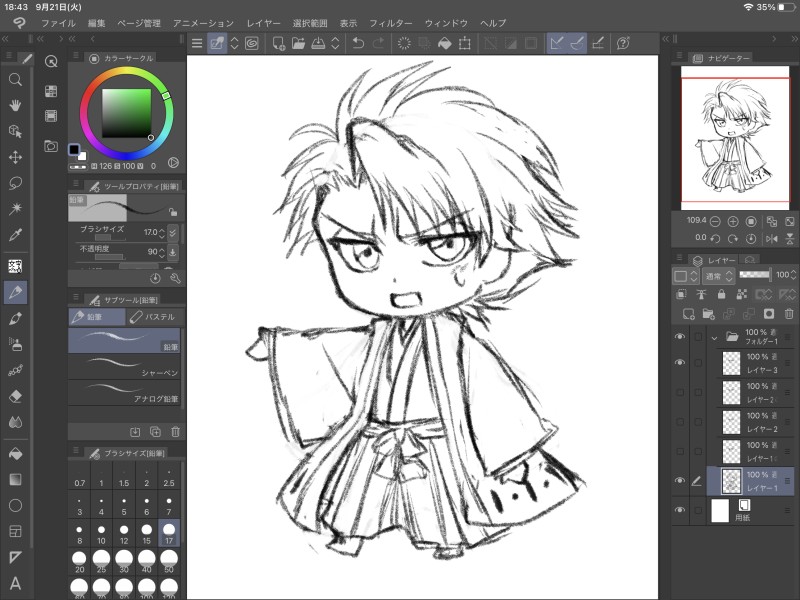
Task: Adjust brush size 17.0 stepper arrows
Action: tap(162, 233)
